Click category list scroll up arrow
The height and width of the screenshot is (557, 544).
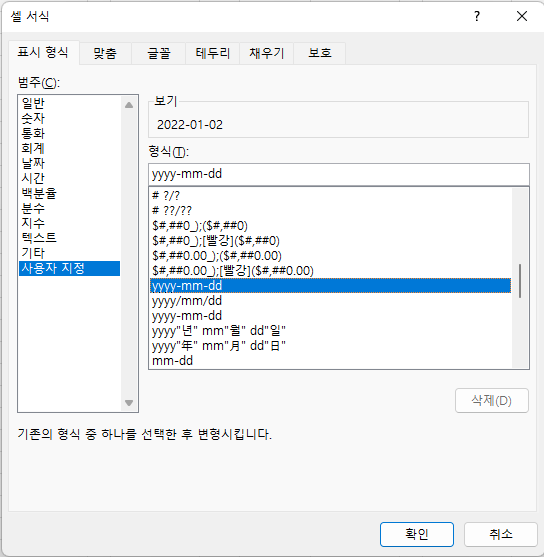click(x=129, y=105)
